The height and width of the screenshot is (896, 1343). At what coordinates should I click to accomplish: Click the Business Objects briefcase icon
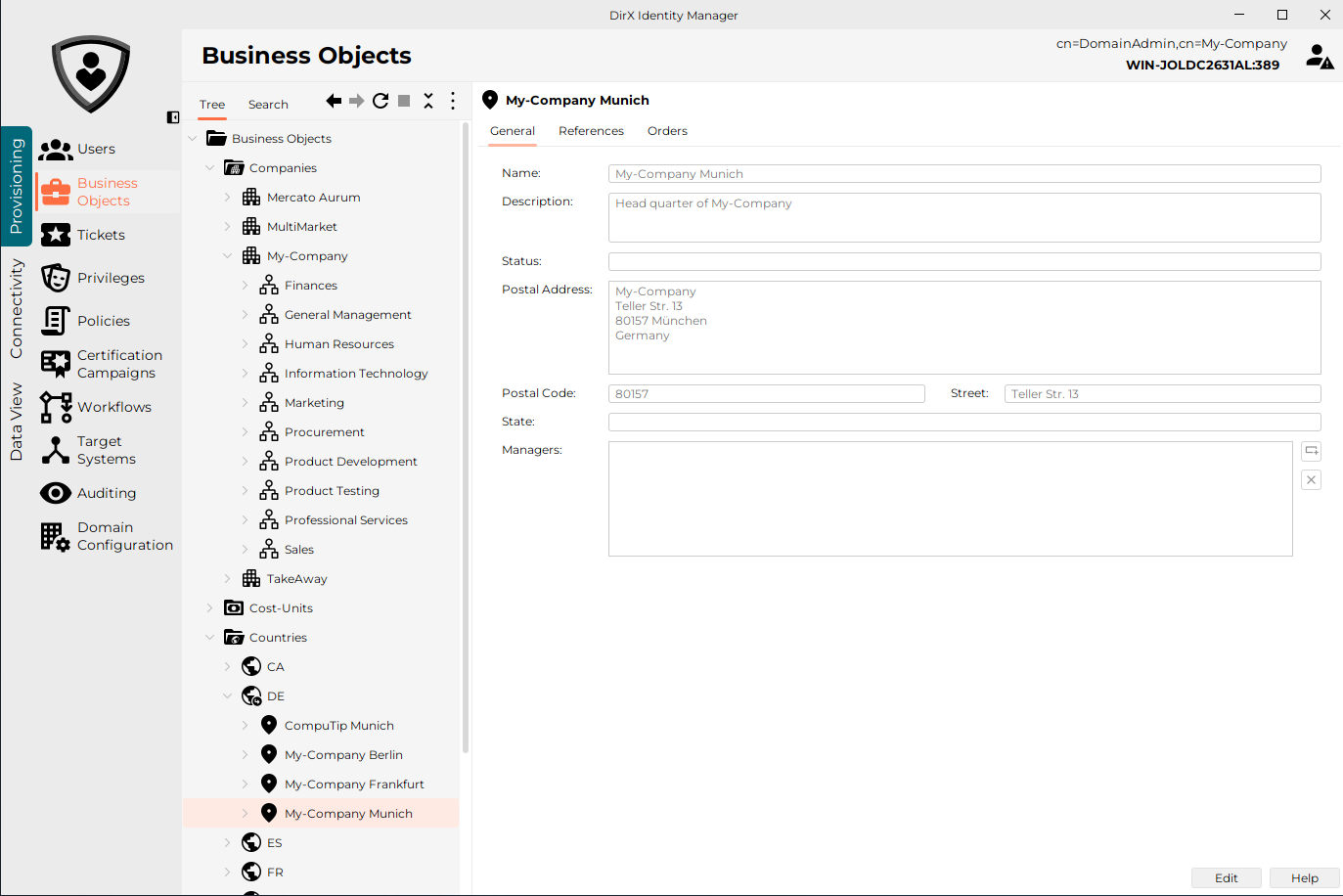[x=56, y=192]
